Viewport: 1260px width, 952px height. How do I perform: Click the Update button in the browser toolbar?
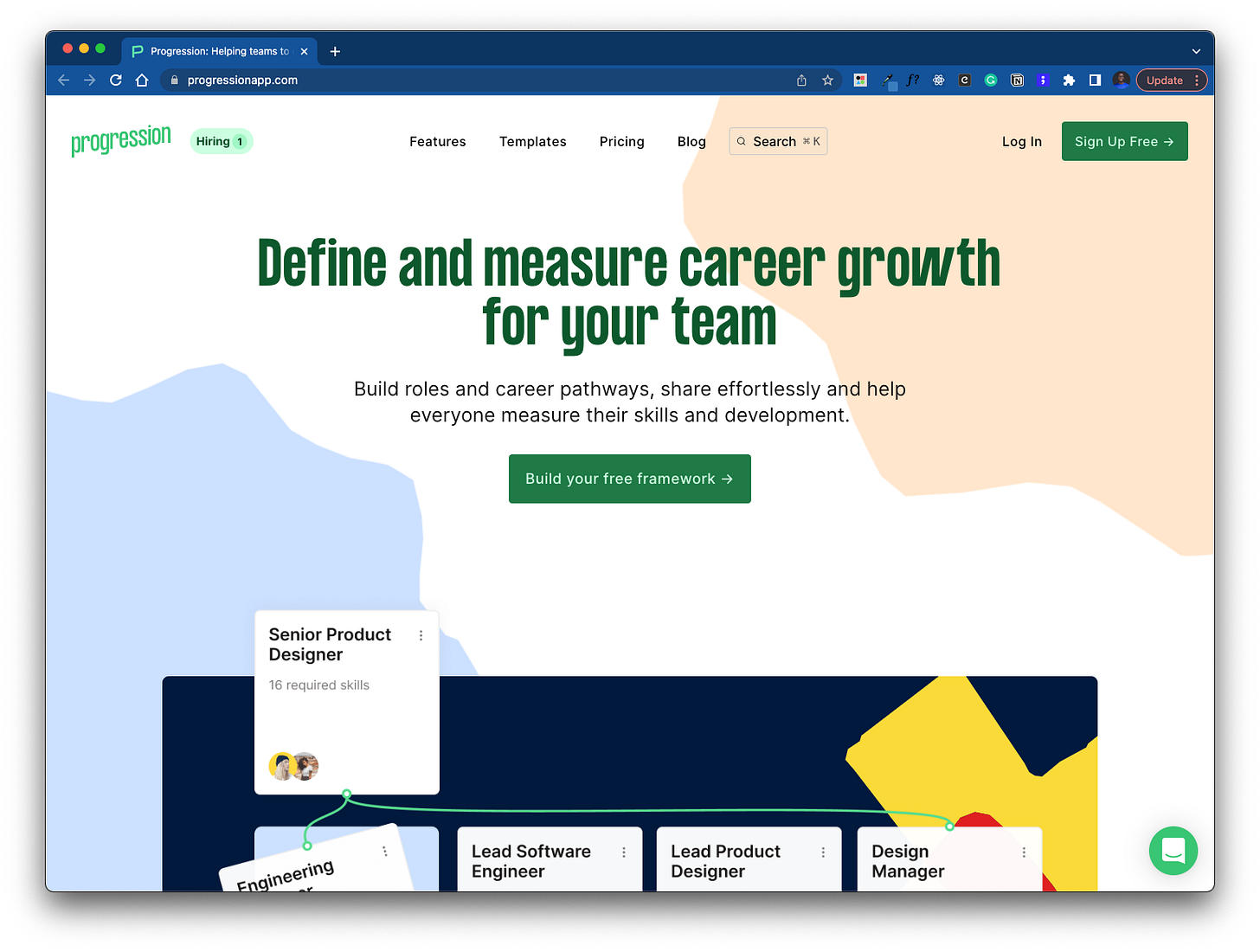pyautogui.click(x=1164, y=80)
